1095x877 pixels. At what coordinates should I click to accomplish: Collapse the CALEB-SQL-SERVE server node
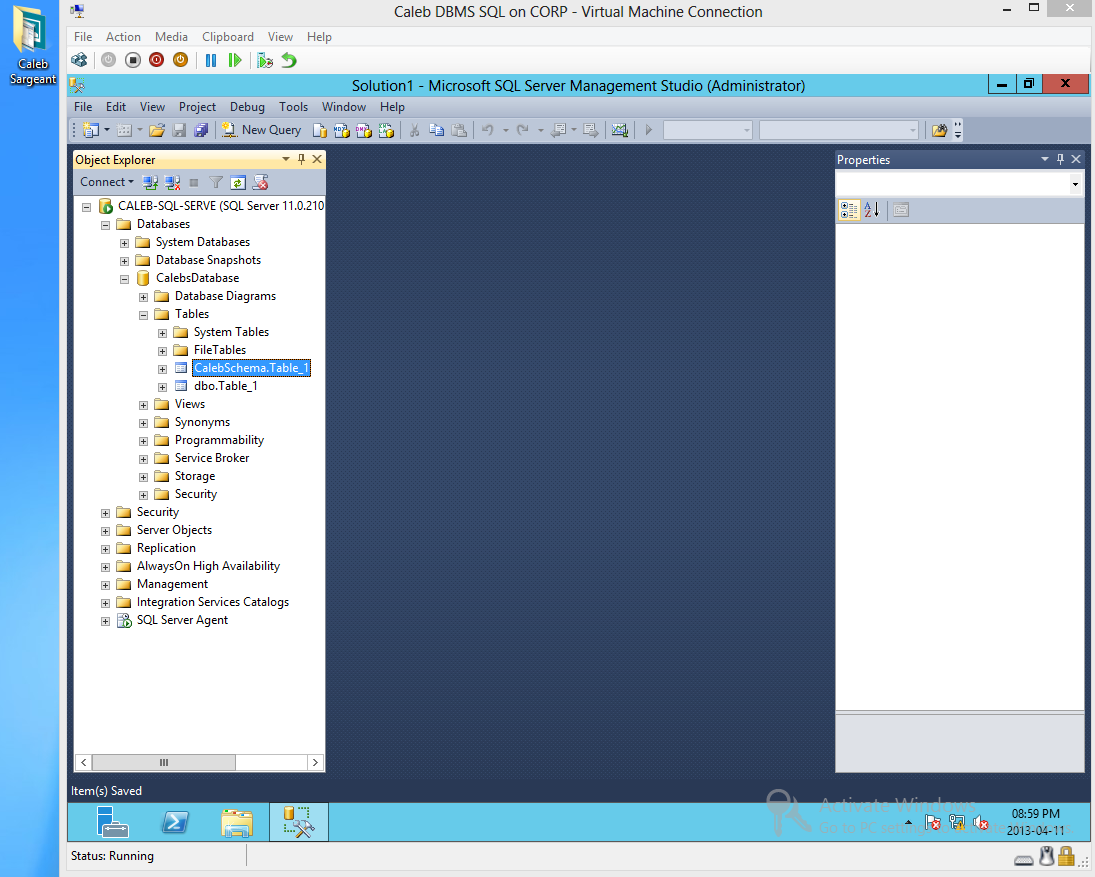(x=87, y=207)
